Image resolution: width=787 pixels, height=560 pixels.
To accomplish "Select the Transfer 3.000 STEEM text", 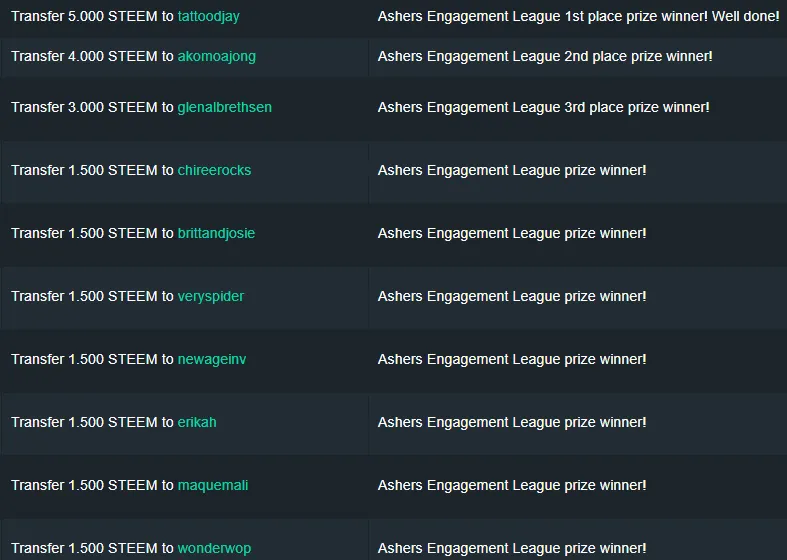I will (x=84, y=107).
